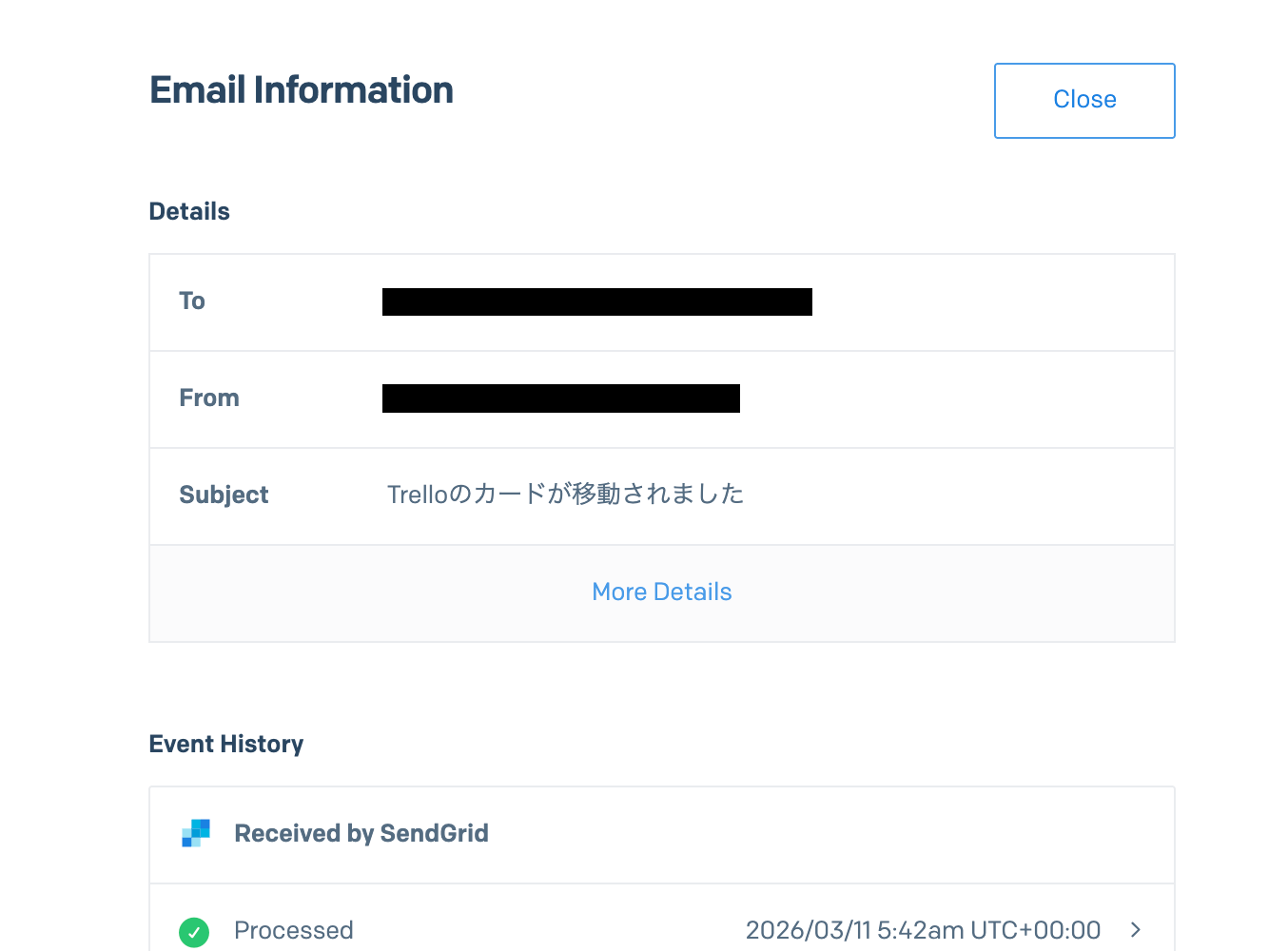Click the SendGrid logo icon
Viewport: 1288px width, 951px height.
196,833
